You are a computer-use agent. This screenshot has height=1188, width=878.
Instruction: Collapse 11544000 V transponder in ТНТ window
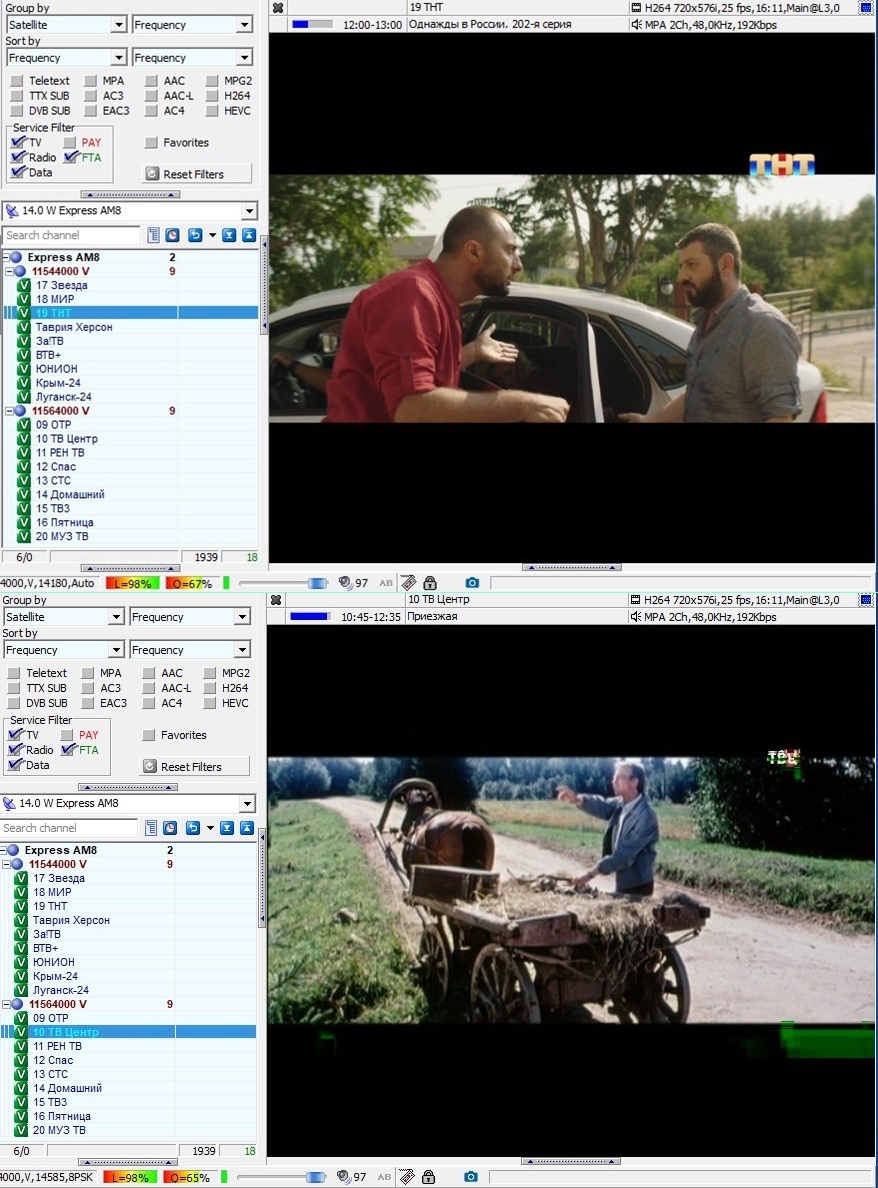[9, 271]
